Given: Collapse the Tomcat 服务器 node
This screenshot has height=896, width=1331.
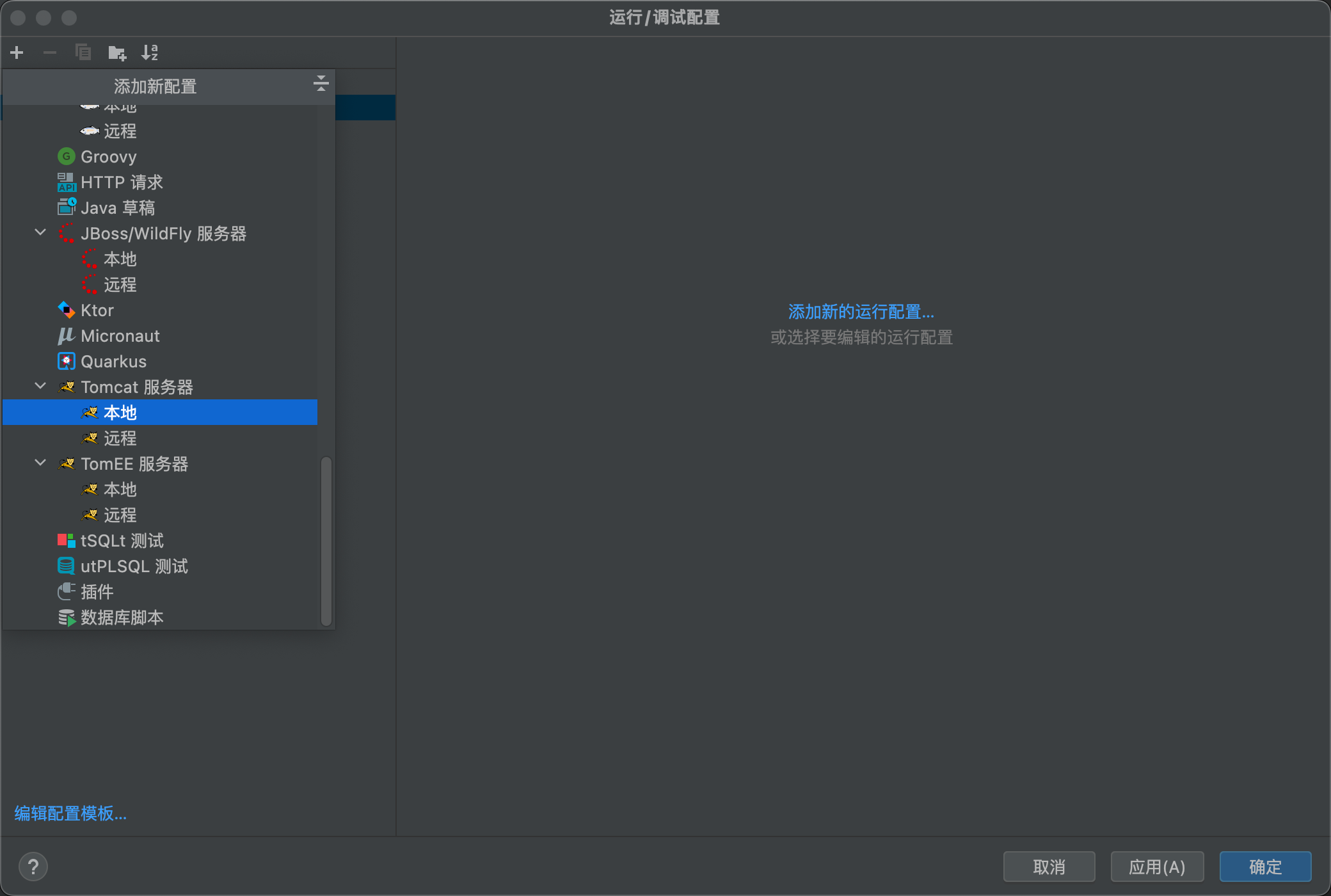Looking at the screenshot, I should pos(40,386).
